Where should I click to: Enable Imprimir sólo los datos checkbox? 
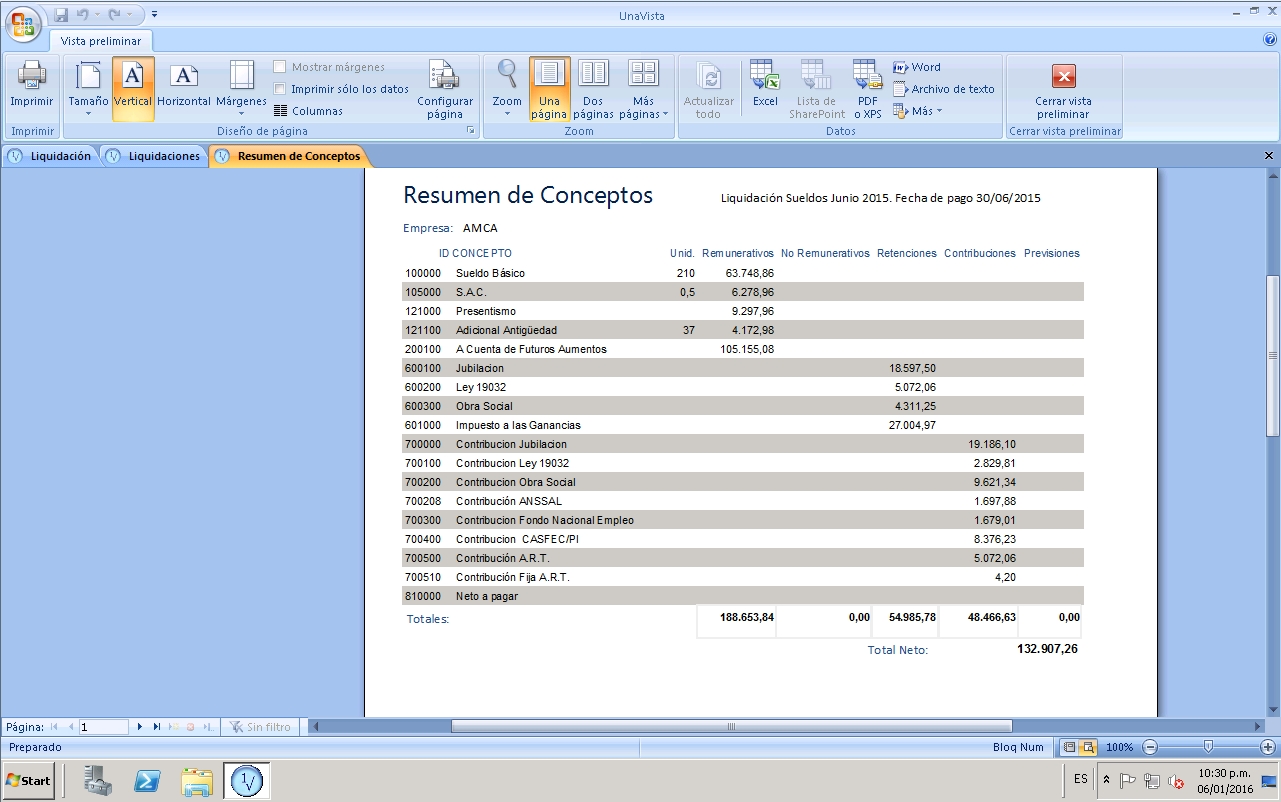[x=281, y=89]
